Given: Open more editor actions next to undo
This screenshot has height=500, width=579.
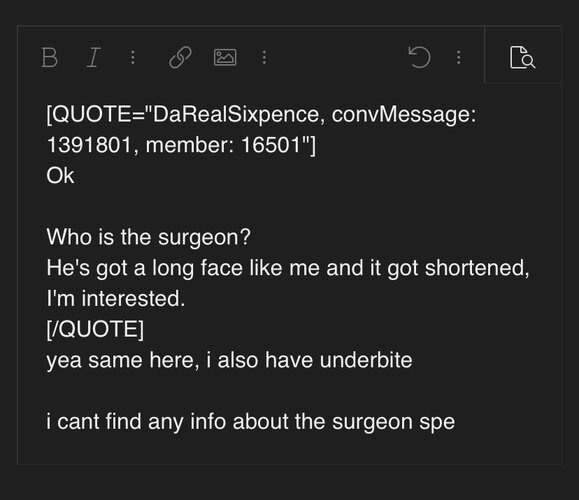Looking at the screenshot, I should coord(459,58).
